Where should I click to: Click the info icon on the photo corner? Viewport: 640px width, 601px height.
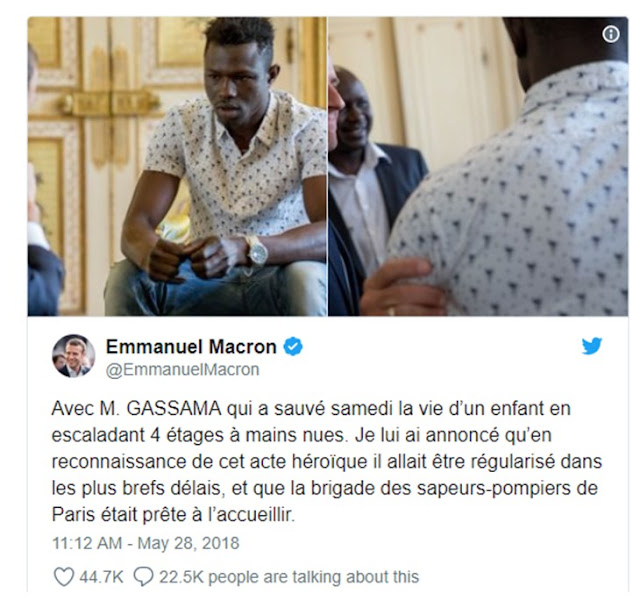[x=611, y=34]
